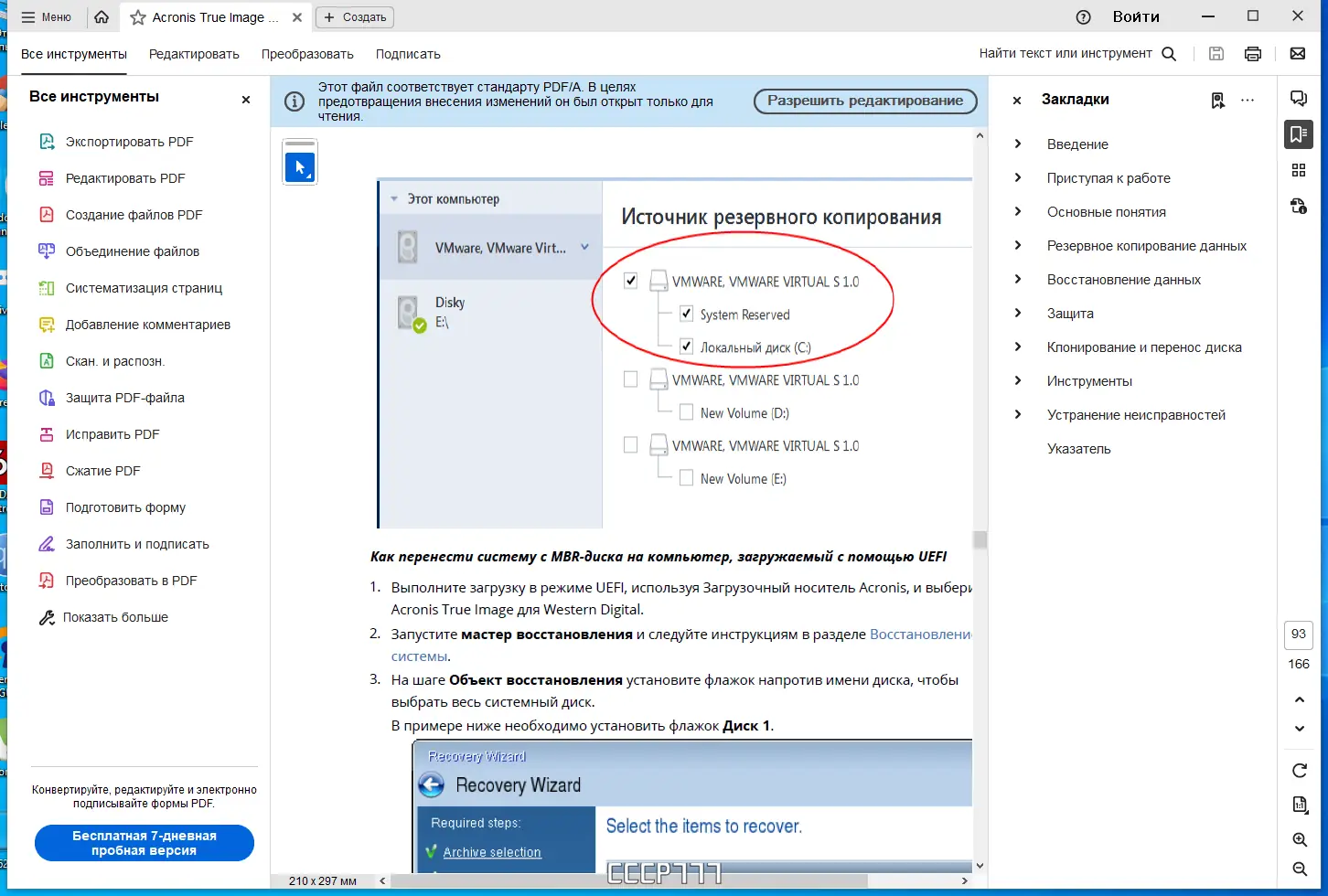Click the Разрешить редактирование button

pyautogui.click(x=864, y=101)
